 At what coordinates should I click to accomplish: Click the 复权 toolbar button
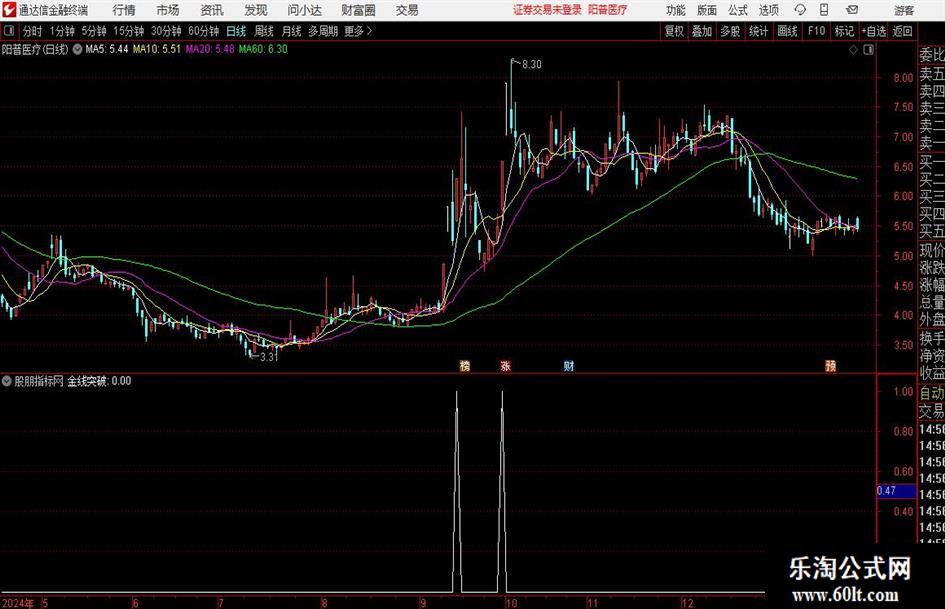pos(674,31)
